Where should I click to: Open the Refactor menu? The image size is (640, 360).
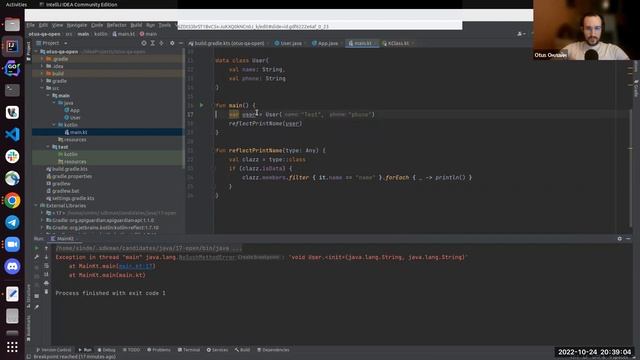(x=117, y=25)
